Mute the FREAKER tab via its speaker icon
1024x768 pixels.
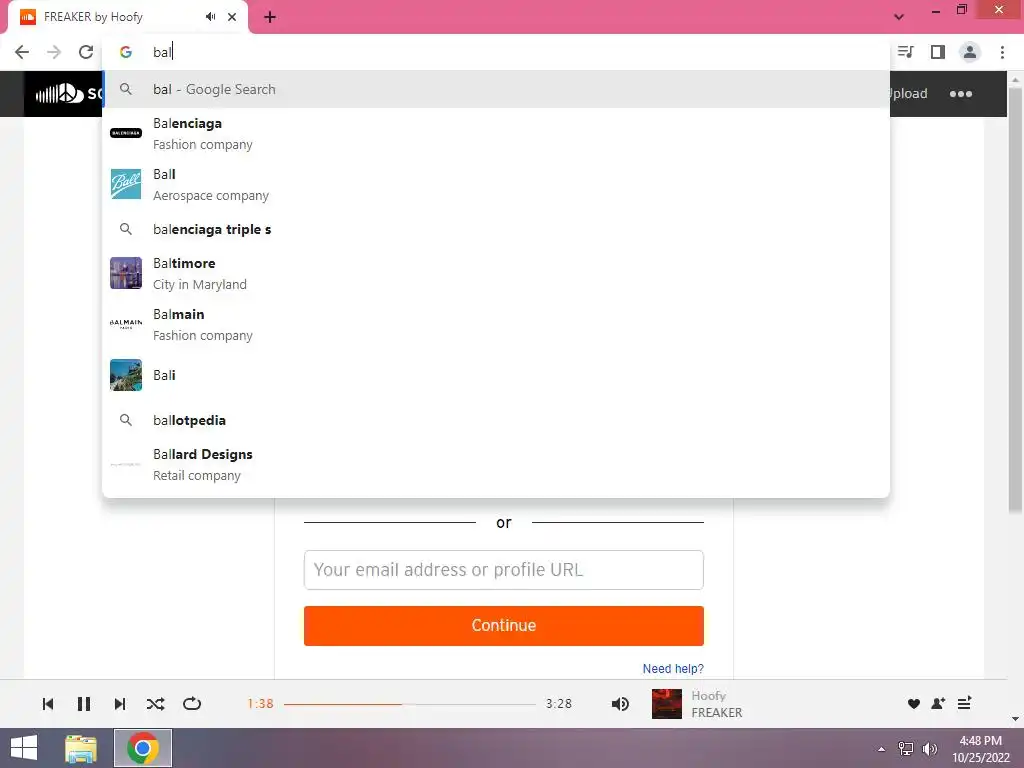pos(210,17)
